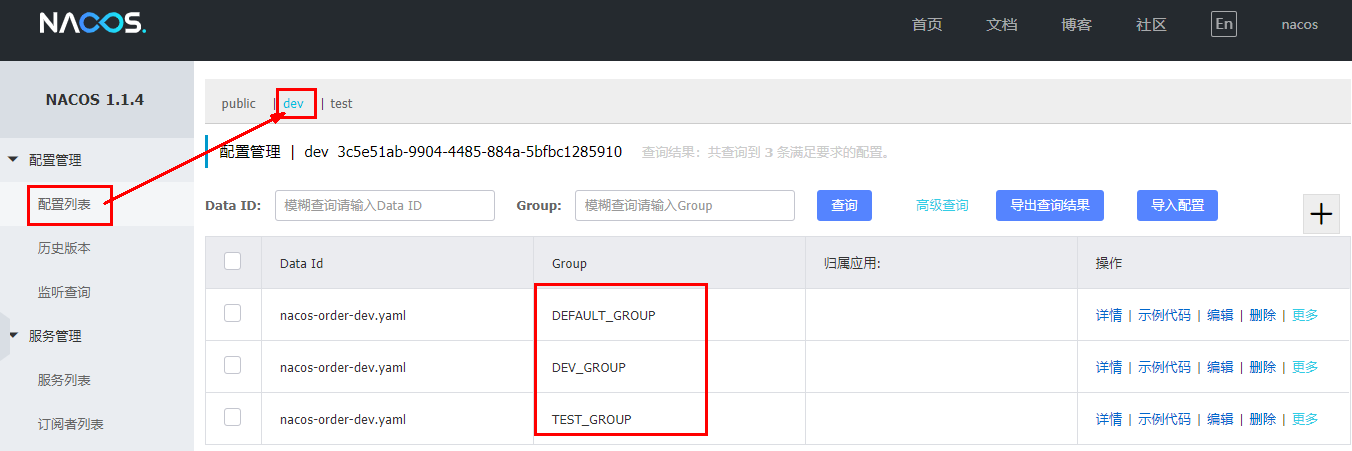Open 详情 for DEFAULT_GROUP row
This screenshot has width=1352, height=451.
(1109, 315)
